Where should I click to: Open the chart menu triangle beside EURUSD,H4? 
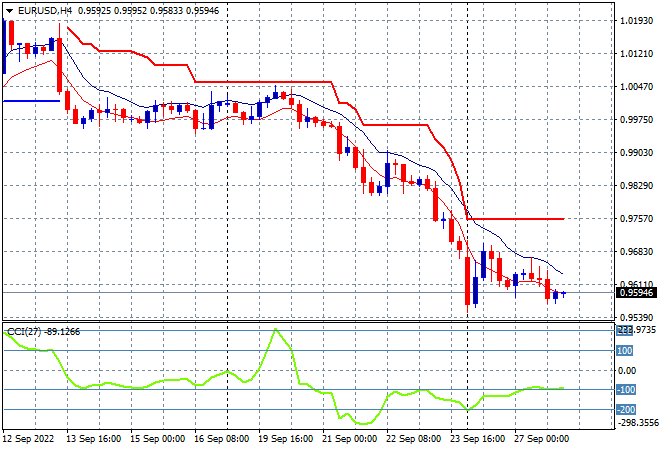(x=9, y=11)
